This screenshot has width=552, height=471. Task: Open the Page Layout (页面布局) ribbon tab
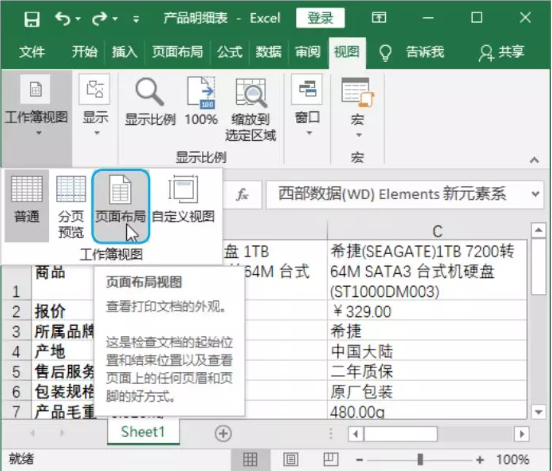pos(177,52)
